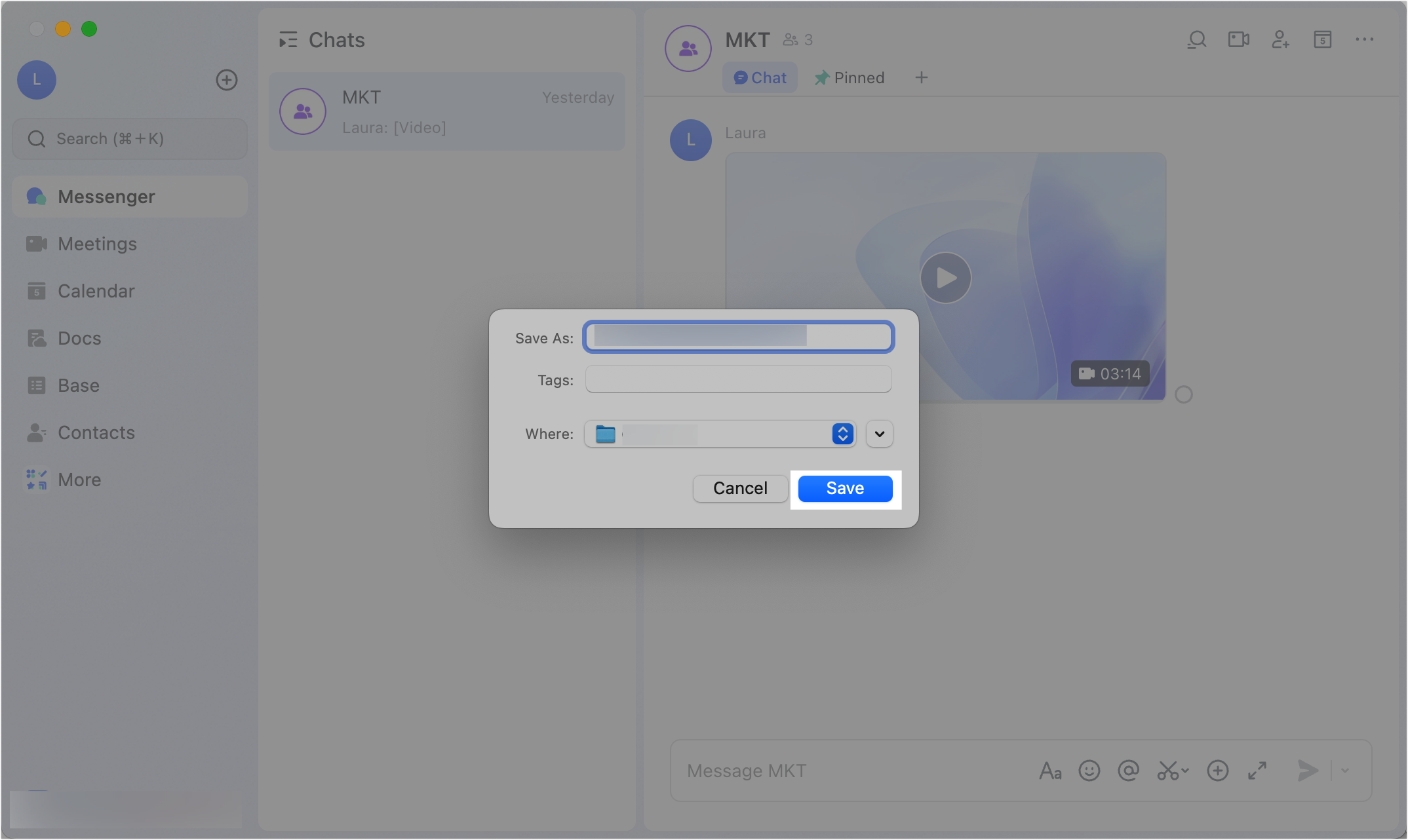Focus the Tags input field
Screen dimensions: 1408x840
738,379
